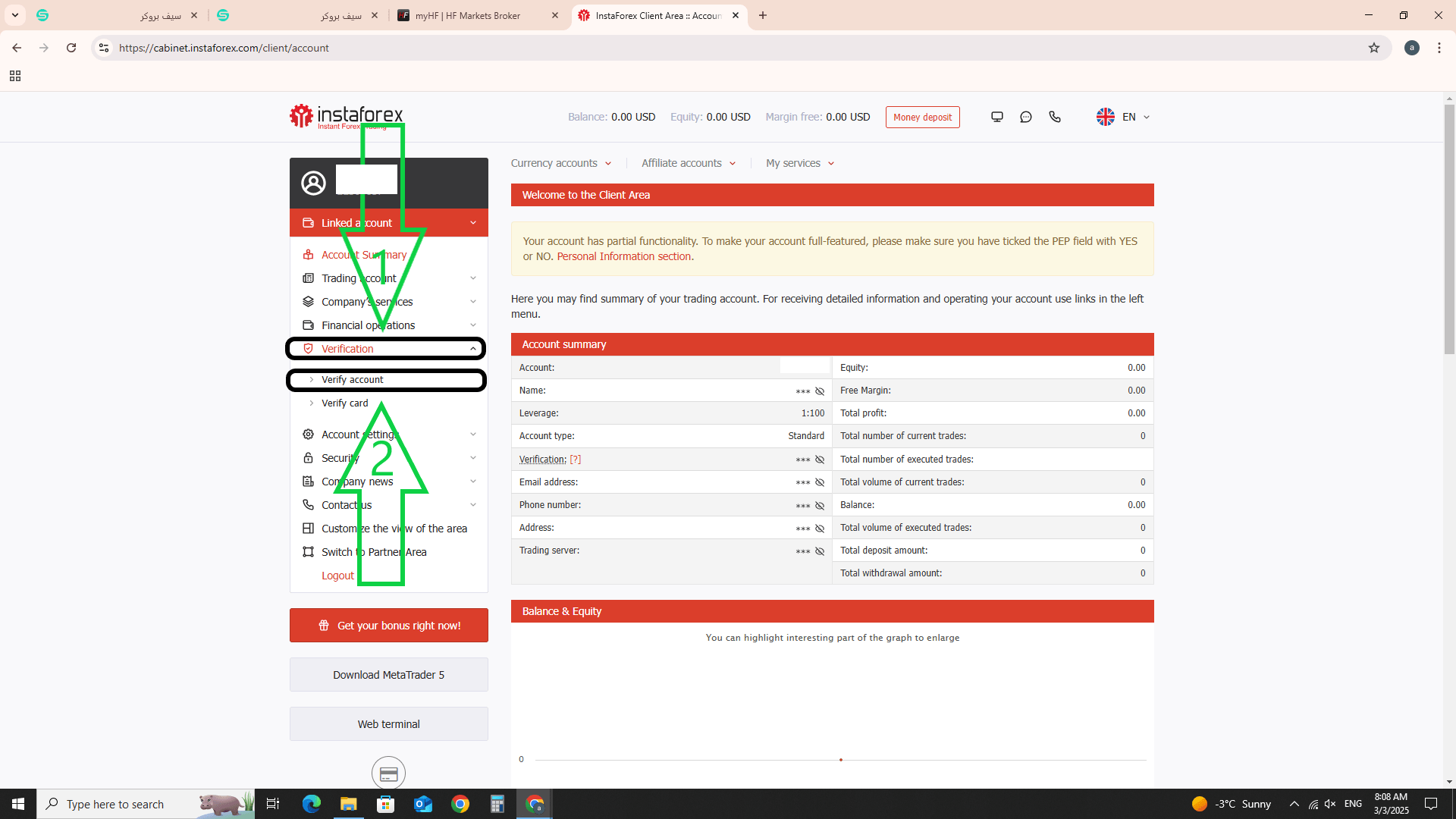Reload the page with the refresh icon

click(71, 48)
